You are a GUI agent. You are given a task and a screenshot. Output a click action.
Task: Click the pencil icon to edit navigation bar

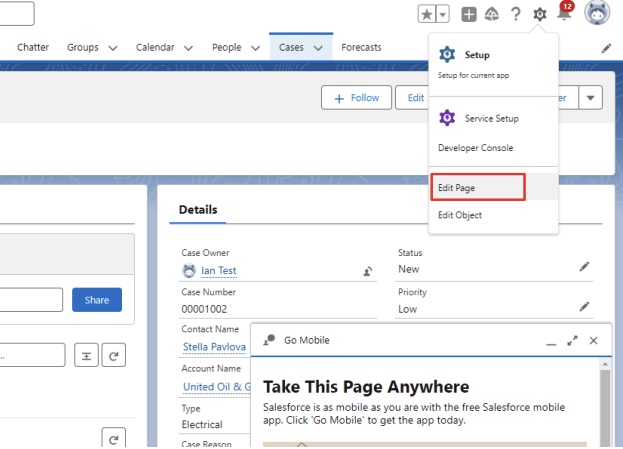(x=606, y=48)
